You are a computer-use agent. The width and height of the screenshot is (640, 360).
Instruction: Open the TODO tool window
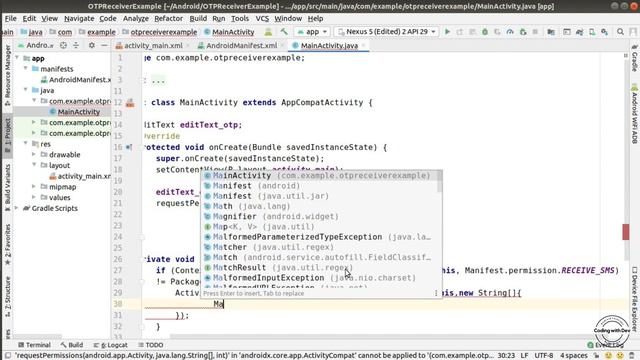click(x=151, y=345)
